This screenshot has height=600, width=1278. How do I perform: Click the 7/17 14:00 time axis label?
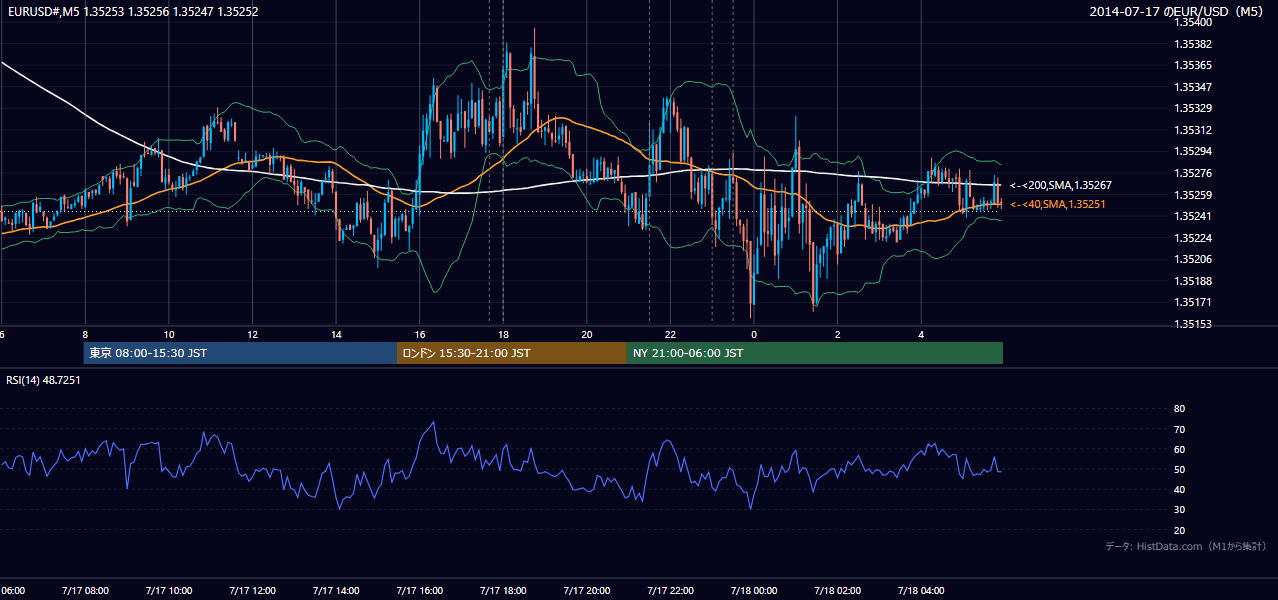click(x=336, y=591)
